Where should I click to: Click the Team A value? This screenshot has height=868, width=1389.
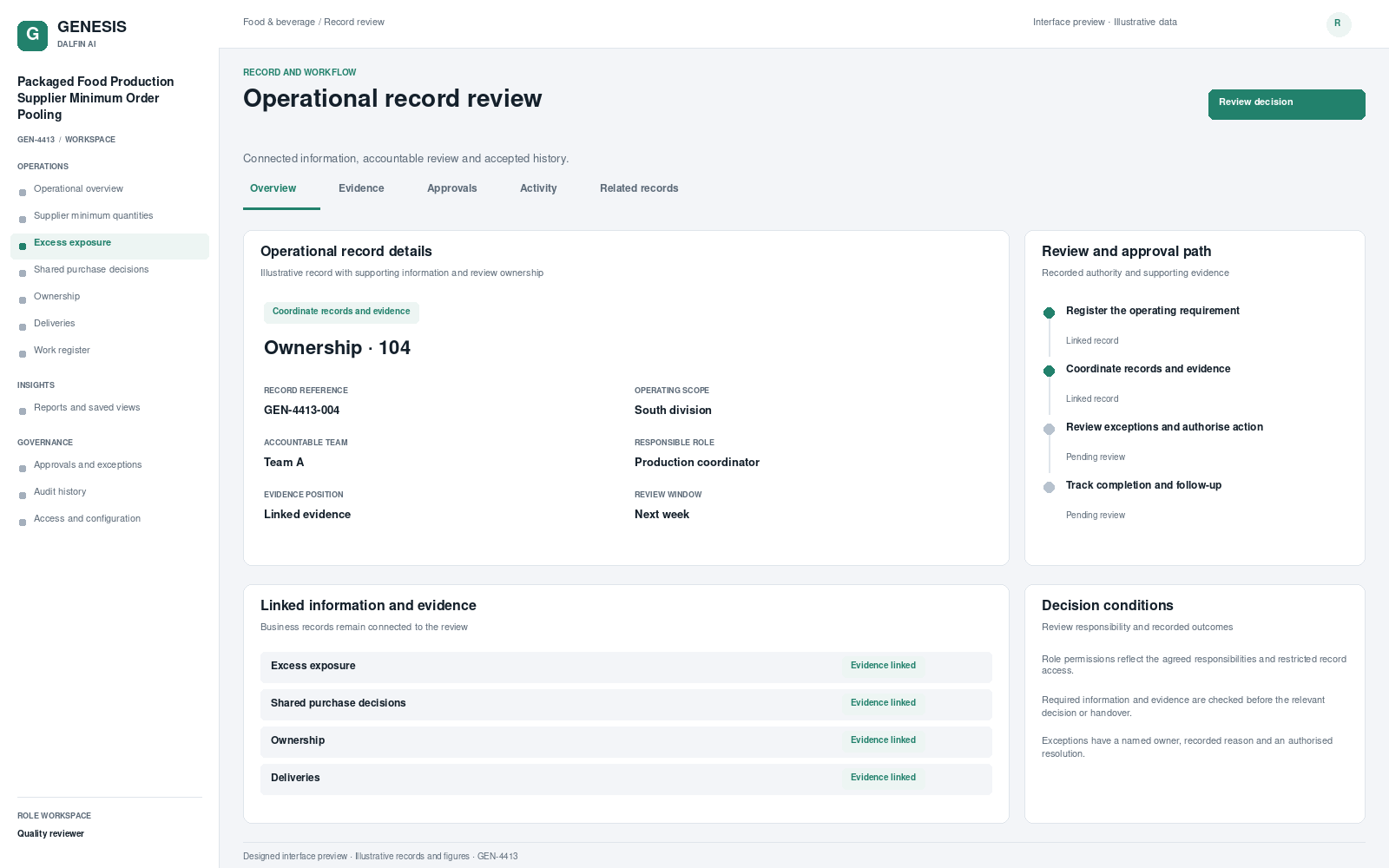coord(284,463)
